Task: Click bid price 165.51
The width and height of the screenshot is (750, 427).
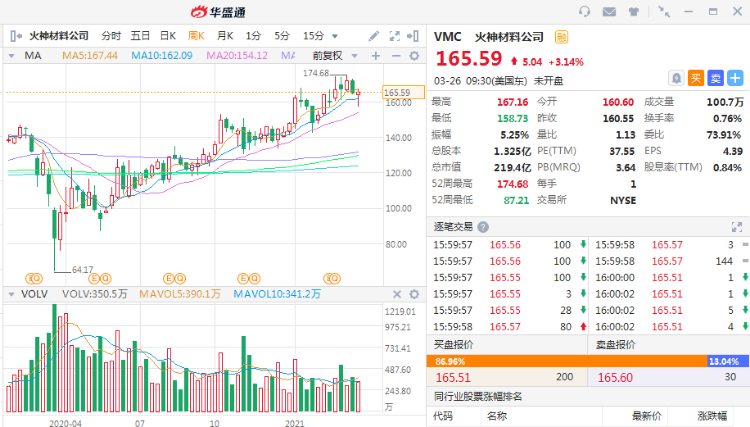Action: [453, 378]
